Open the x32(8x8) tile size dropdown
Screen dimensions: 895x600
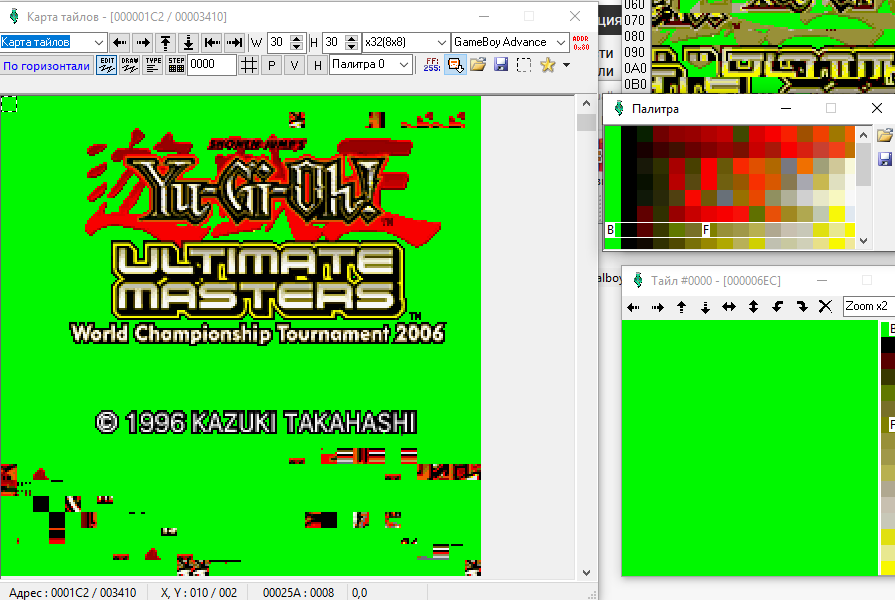(x=441, y=42)
